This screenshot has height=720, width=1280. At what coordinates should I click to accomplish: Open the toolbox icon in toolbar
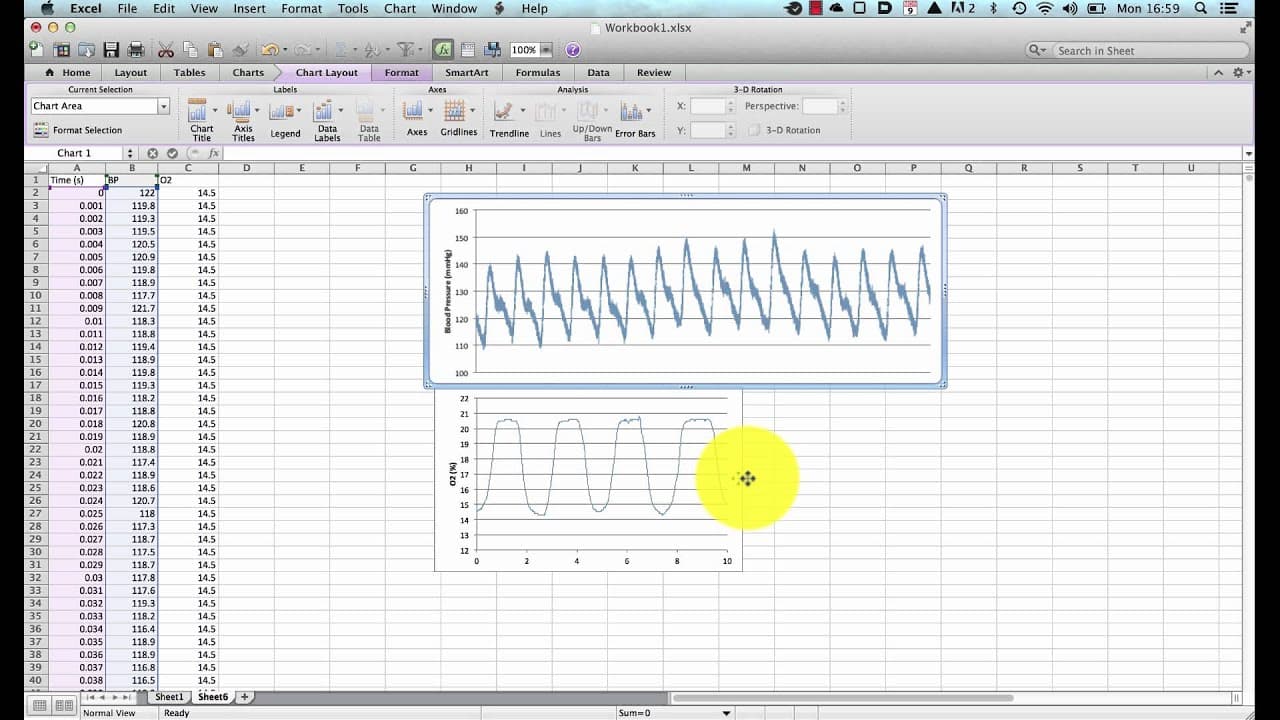468,49
